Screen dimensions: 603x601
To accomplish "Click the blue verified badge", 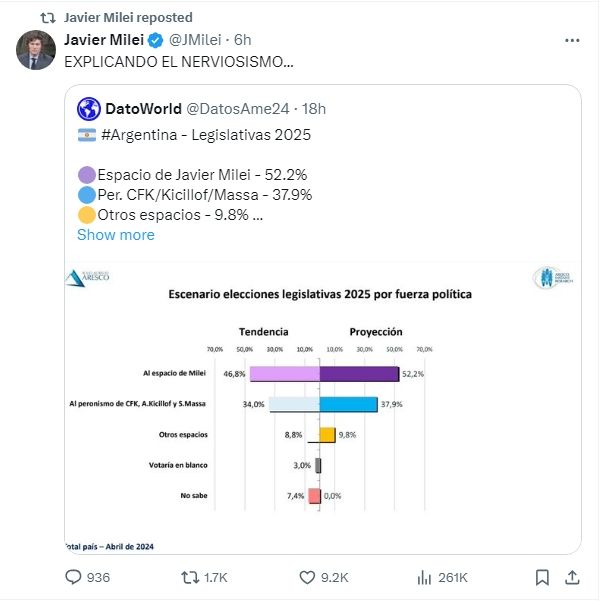I will (x=155, y=40).
